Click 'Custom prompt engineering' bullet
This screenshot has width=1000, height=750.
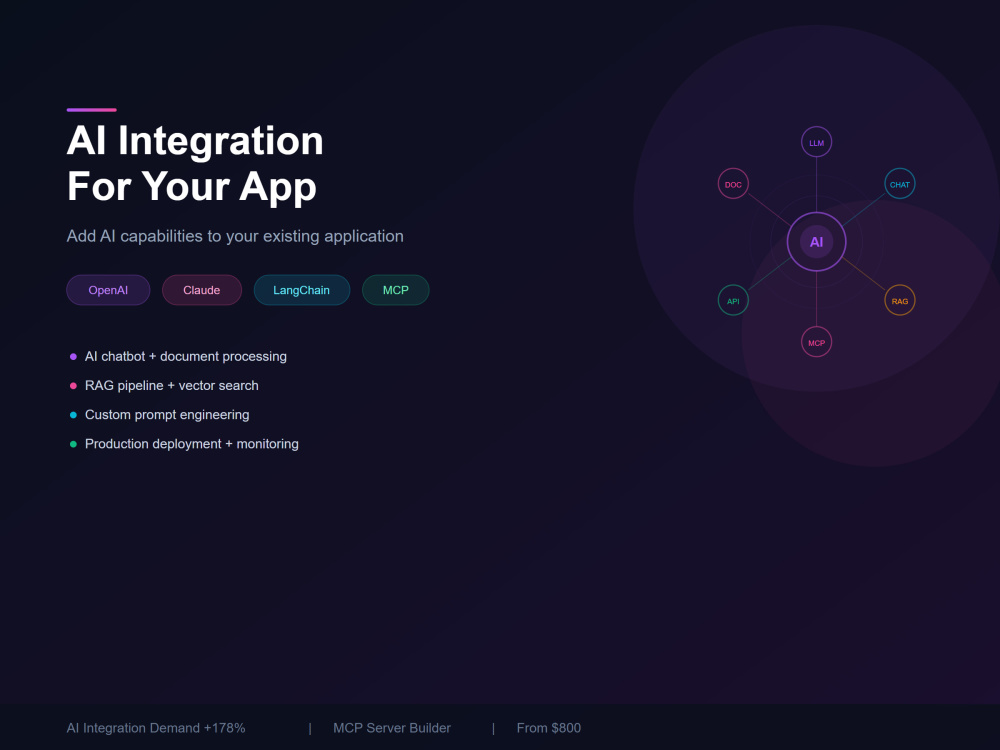pos(159,415)
